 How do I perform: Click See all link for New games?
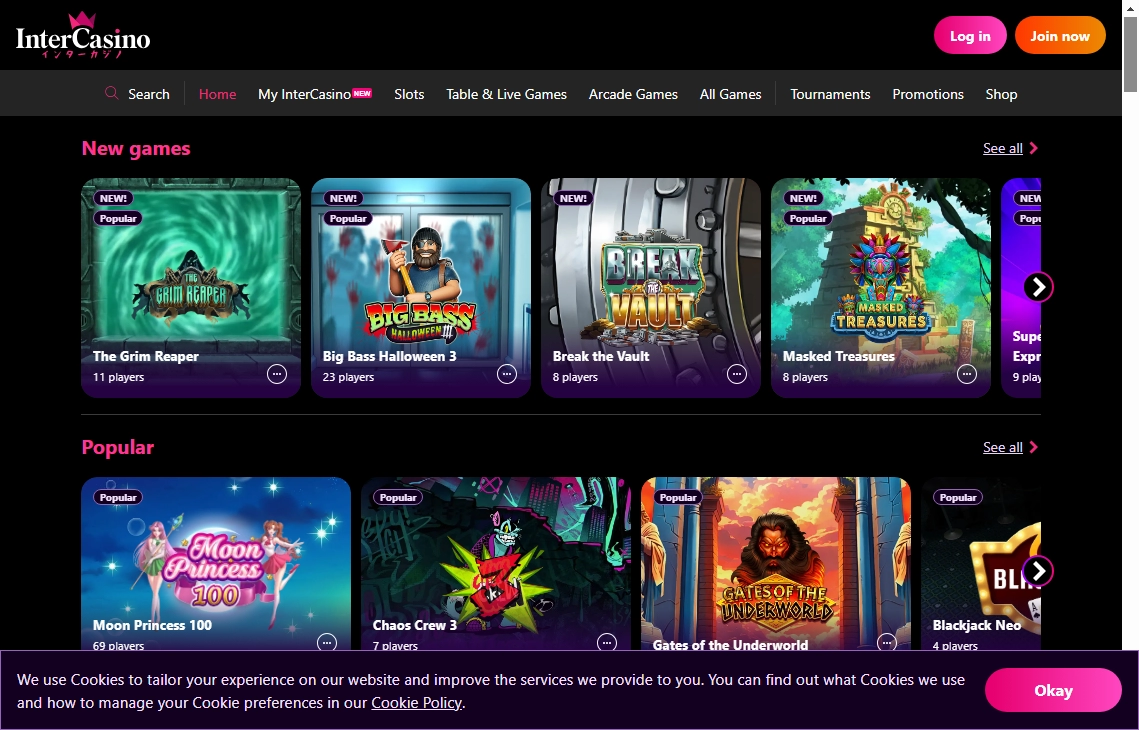point(1002,148)
